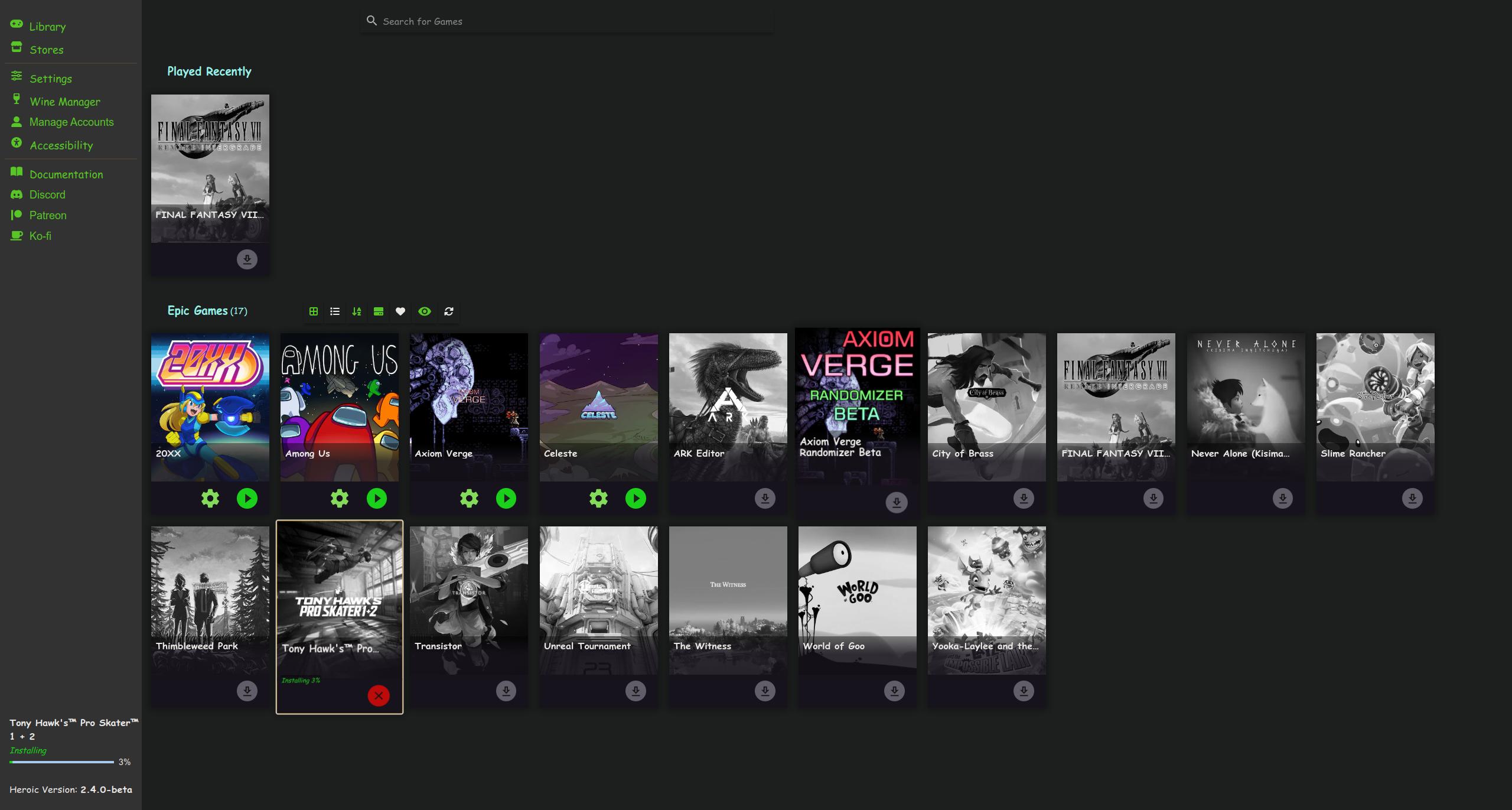1512x810 pixels.
Task: Download The Witness
Action: coord(765,691)
